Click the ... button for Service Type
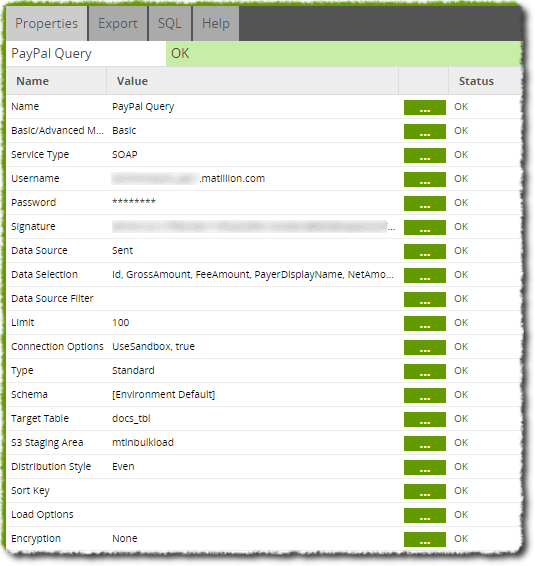Screen dimensions: 535x566 pyautogui.click(x=425, y=156)
